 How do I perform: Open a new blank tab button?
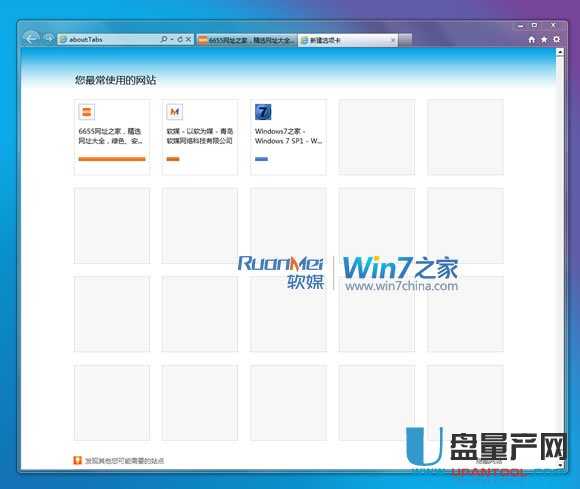coord(405,40)
